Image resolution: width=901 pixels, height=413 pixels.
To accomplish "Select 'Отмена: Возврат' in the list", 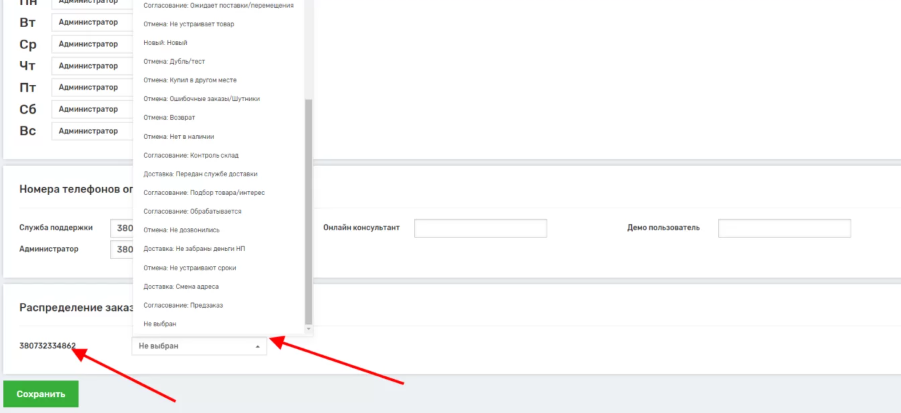I will [x=172, y=117].
